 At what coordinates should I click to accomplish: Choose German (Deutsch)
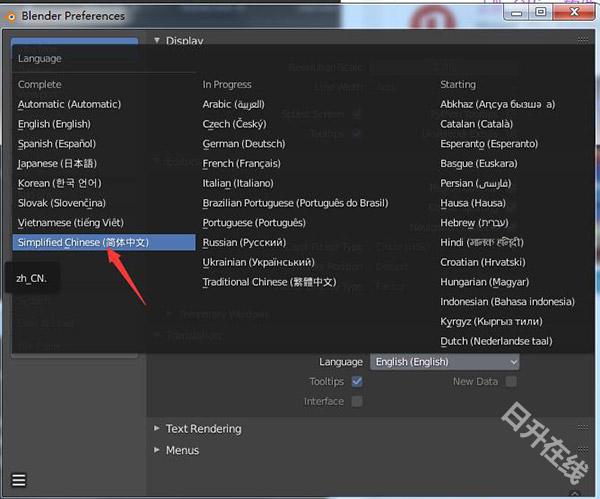(x=244, y=144)
